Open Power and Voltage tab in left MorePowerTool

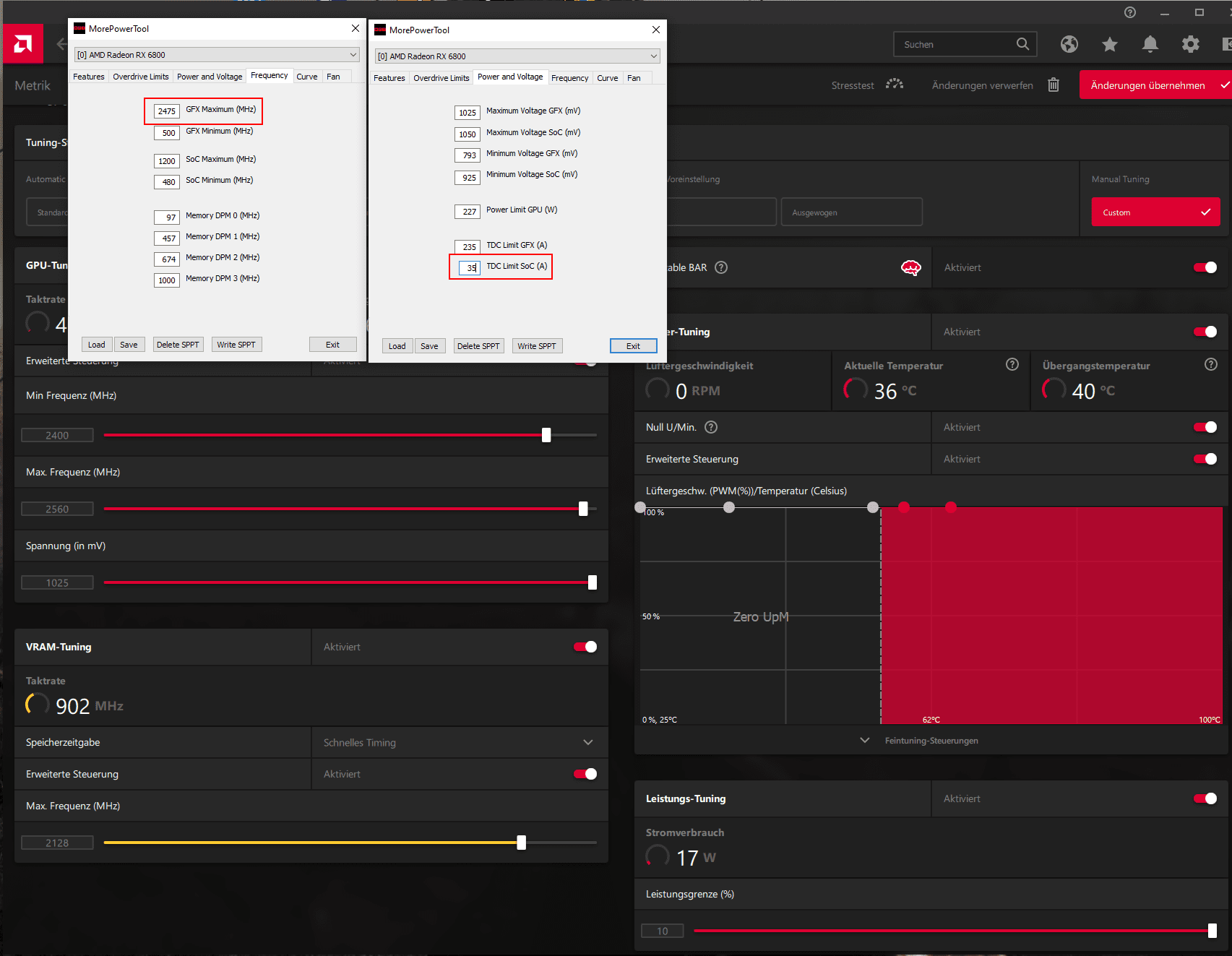point(210,77)
